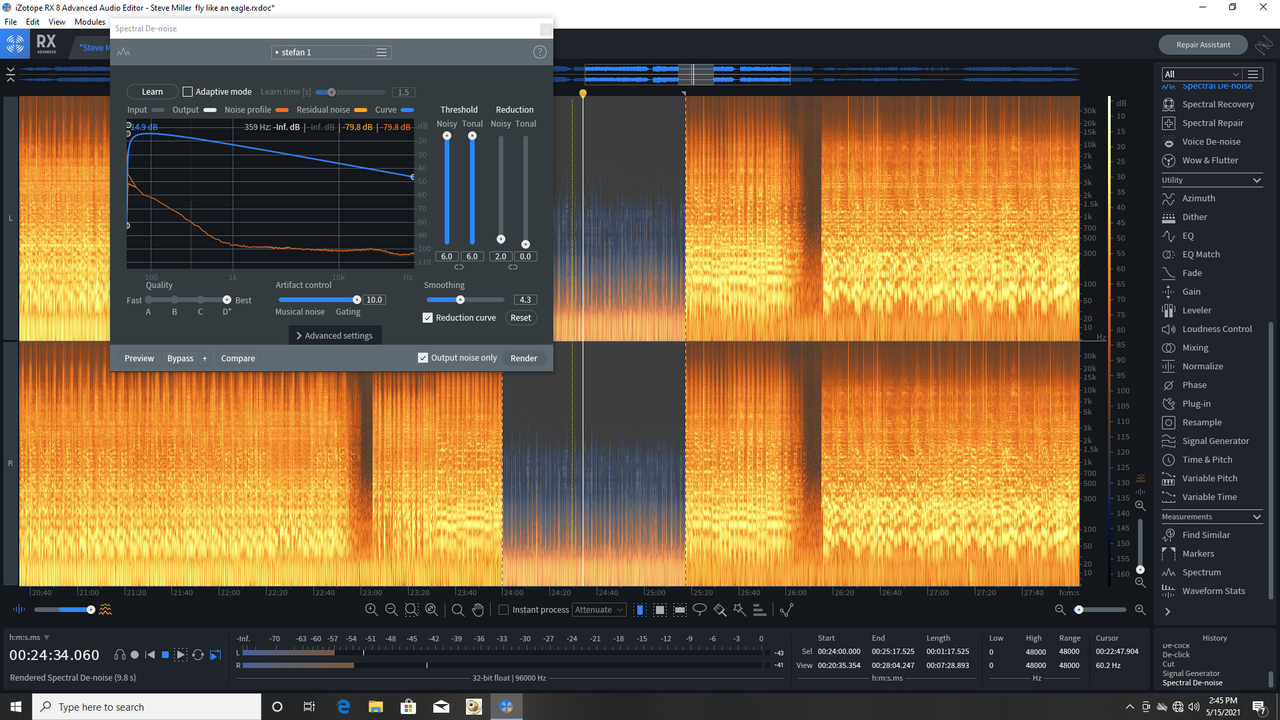The width and height of the screenshot is (1280, 720).
Task: Open the Spectrum analyzer
Action: [x=1191, y=572]
